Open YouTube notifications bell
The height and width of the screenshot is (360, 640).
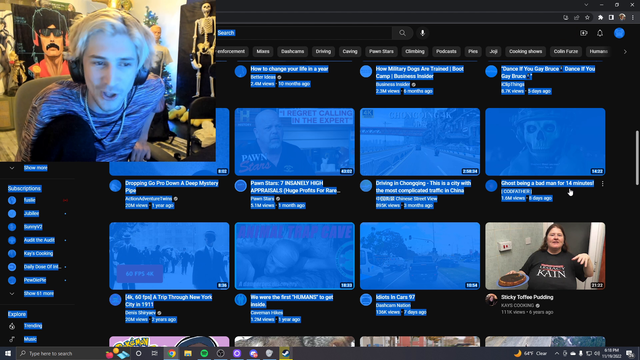[x=600, y=33]
